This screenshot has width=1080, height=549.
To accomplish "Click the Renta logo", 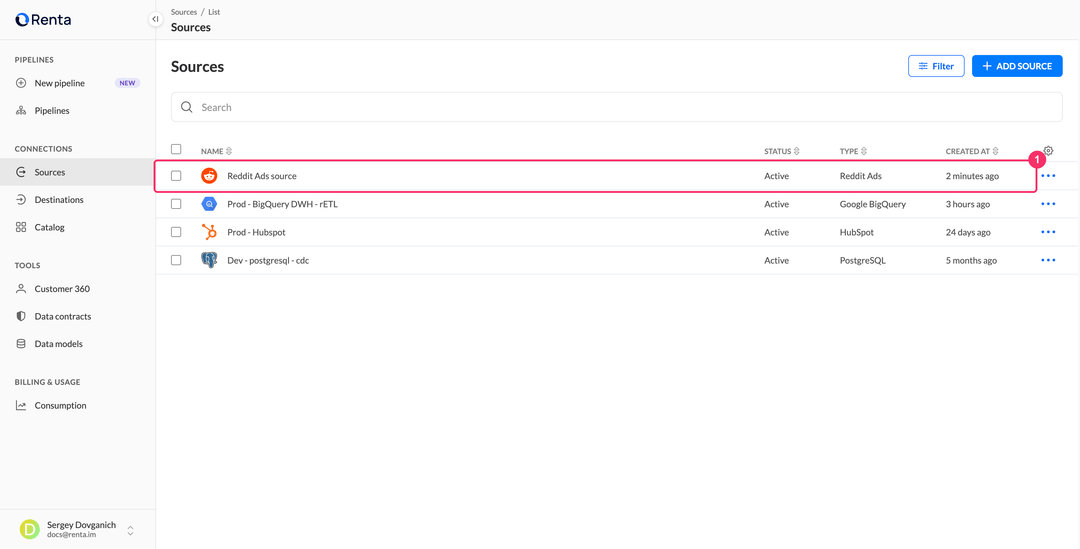I will click(43, 20).
